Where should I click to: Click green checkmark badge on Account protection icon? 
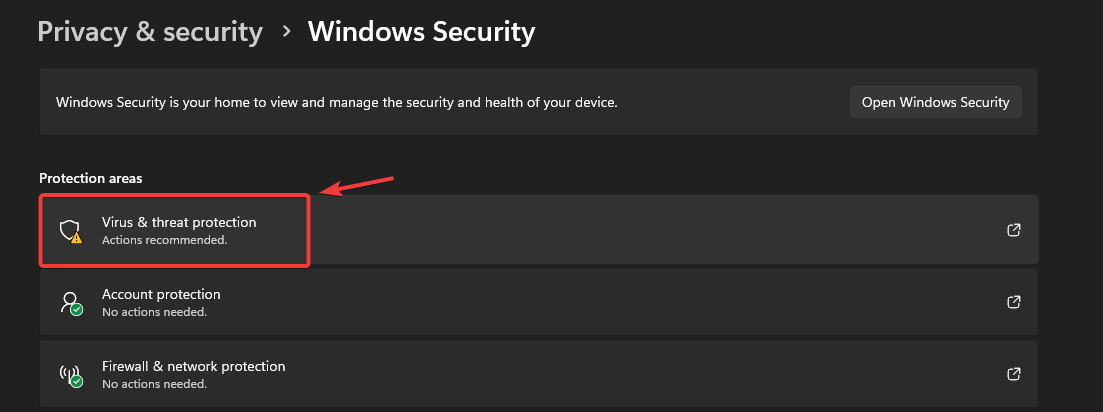(x=76, y=310)
